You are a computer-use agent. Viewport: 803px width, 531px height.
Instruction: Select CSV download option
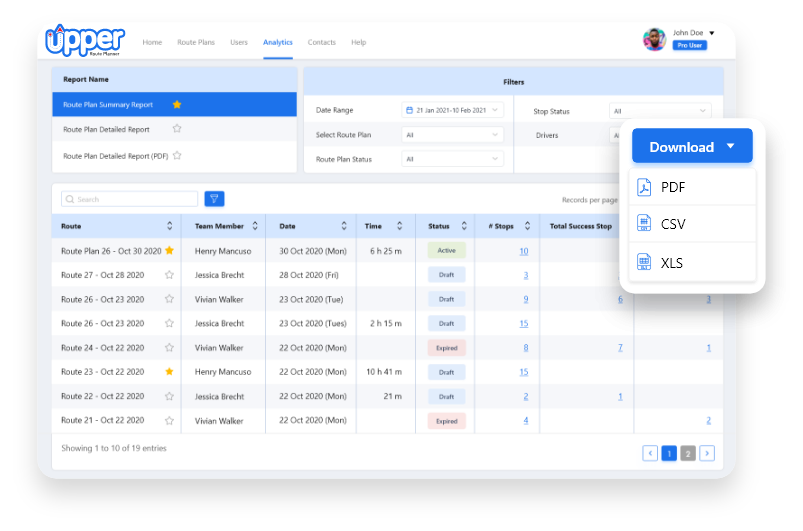point(692,224)
